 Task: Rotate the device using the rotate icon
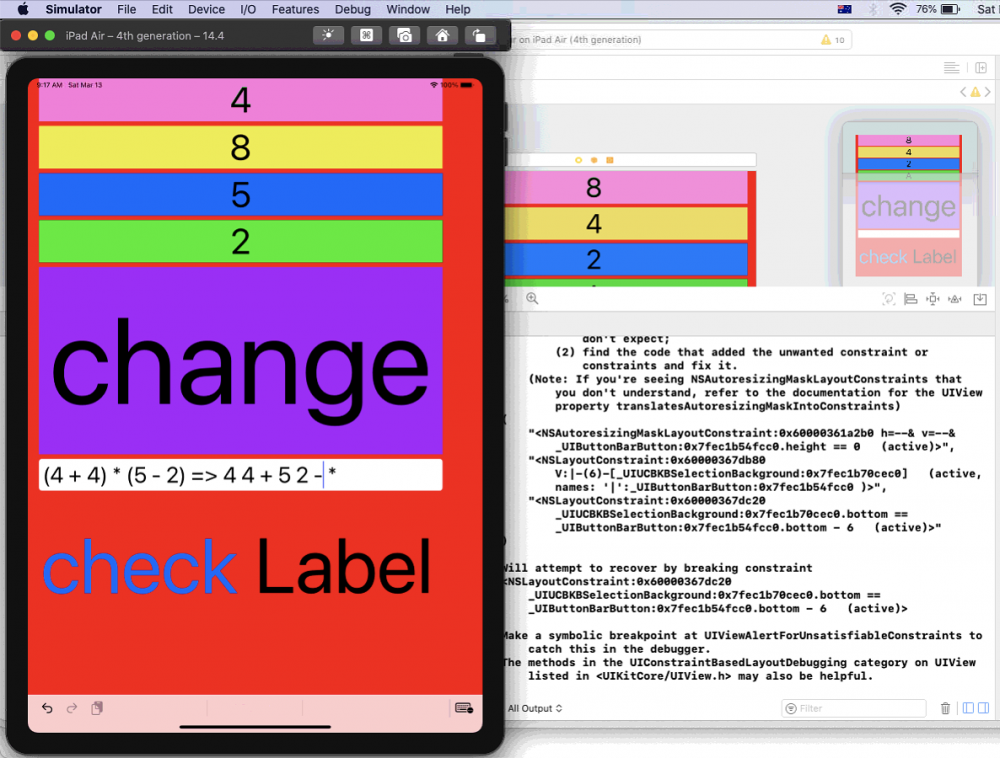479,35
